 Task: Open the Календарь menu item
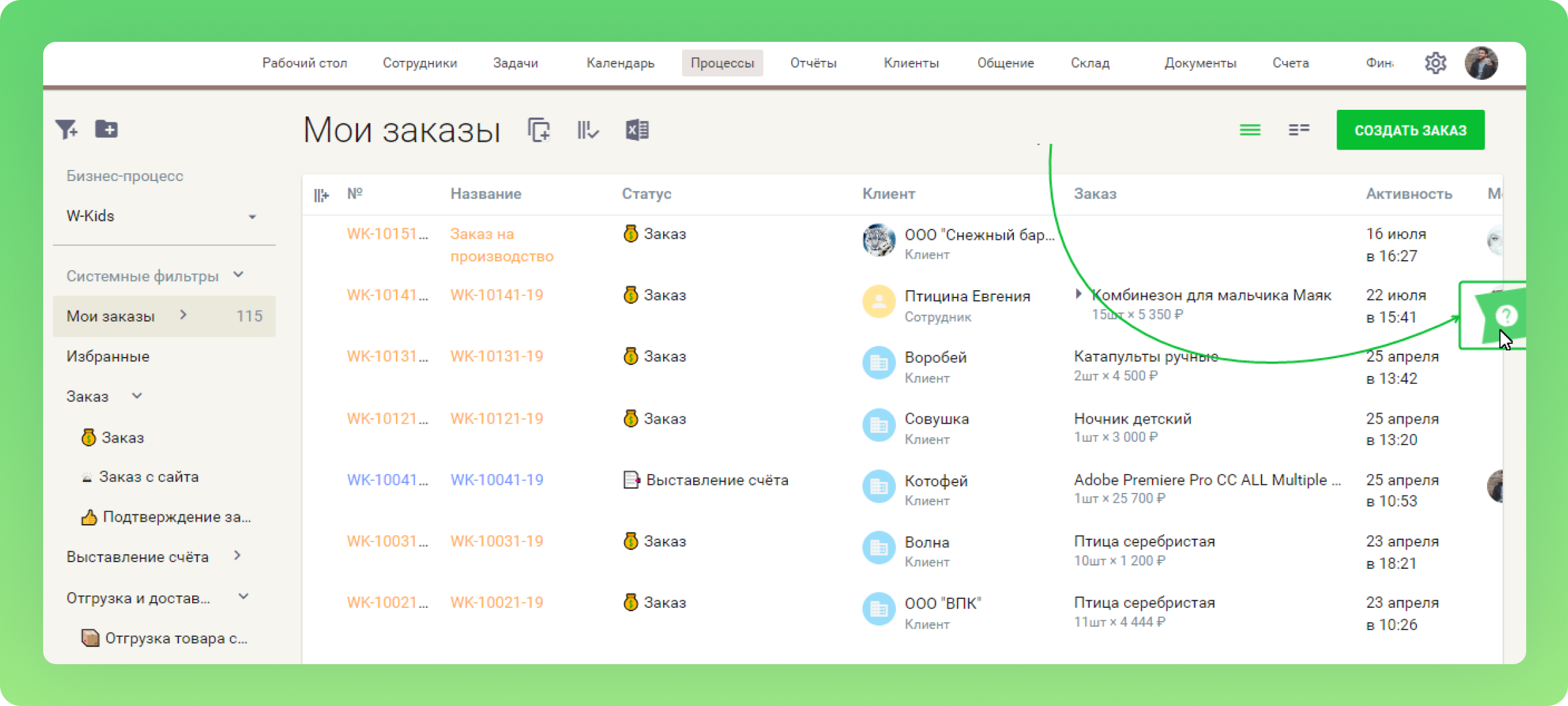tap(620, 63)
